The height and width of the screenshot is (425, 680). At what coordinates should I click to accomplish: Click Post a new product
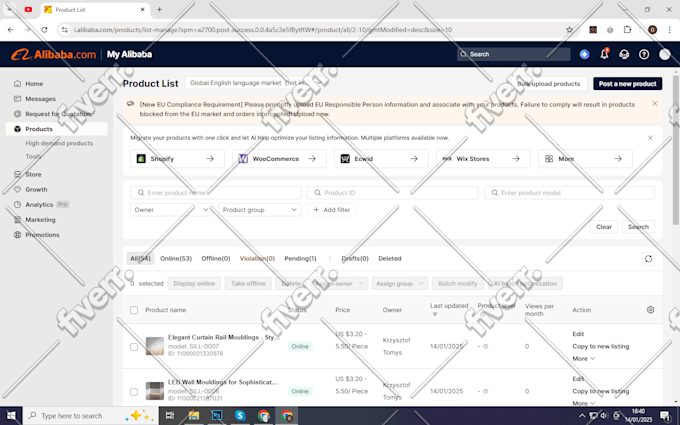628,84
